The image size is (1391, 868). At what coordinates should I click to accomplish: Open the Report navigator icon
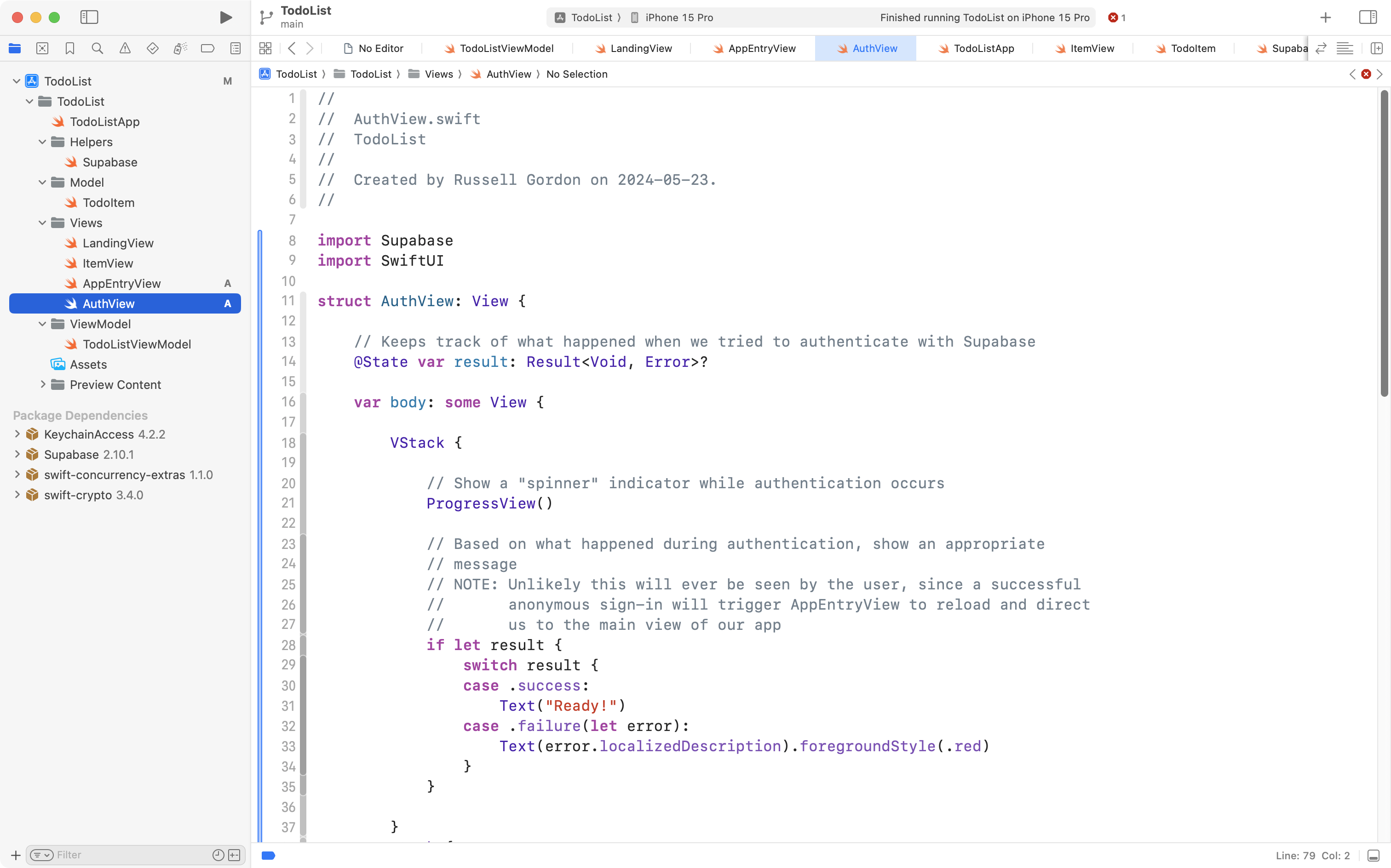[236, 48]
